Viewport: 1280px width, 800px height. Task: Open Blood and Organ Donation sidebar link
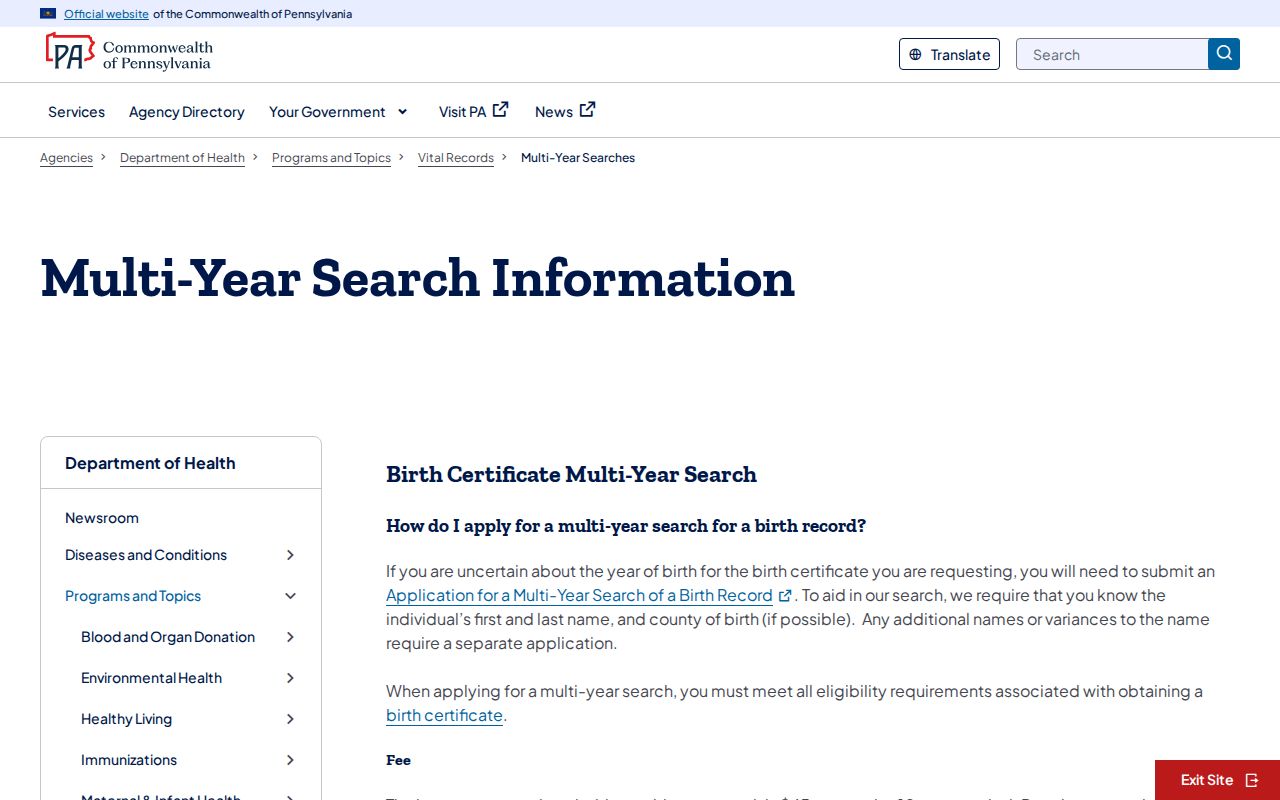168,637
